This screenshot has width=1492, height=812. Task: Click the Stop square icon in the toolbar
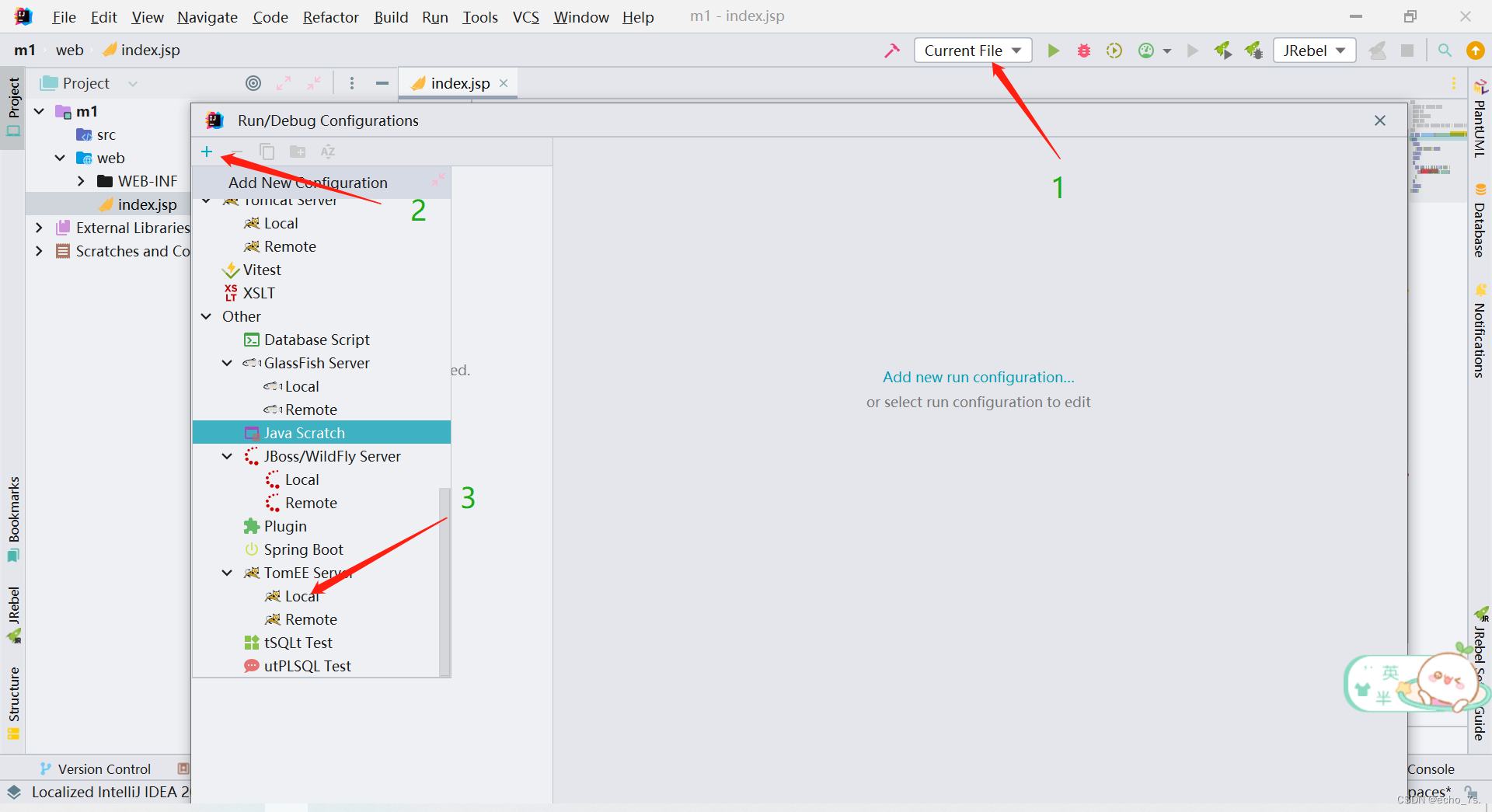(x=1407, y=51)
